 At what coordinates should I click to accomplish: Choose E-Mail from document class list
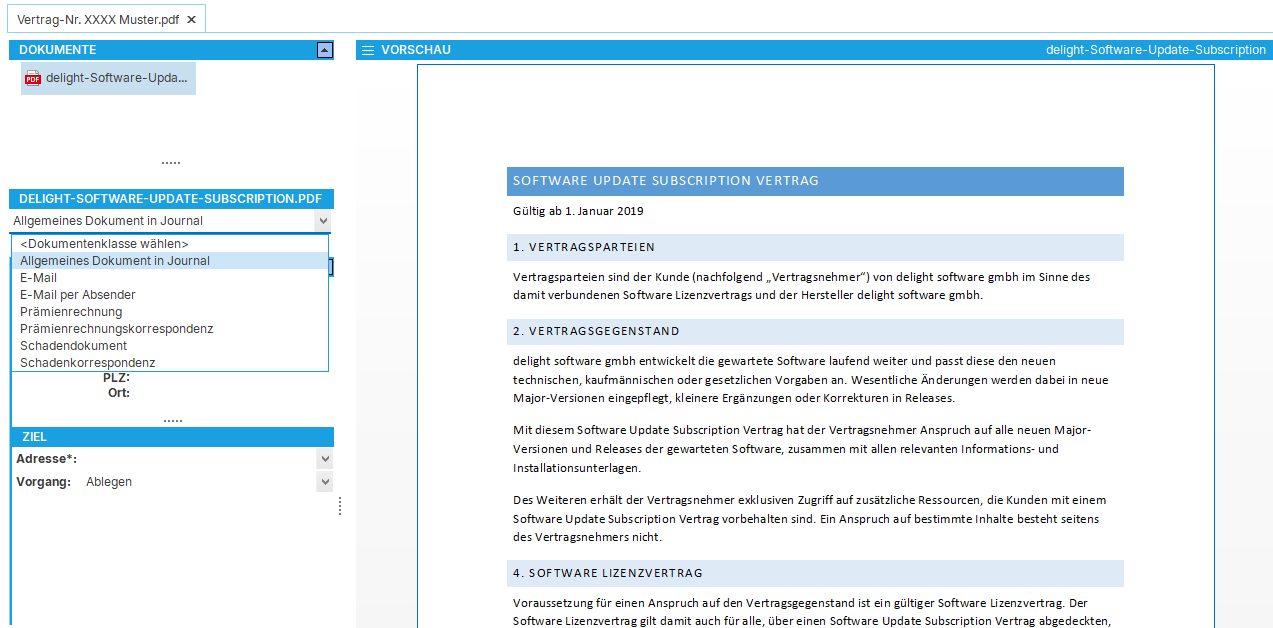point(38,278)
